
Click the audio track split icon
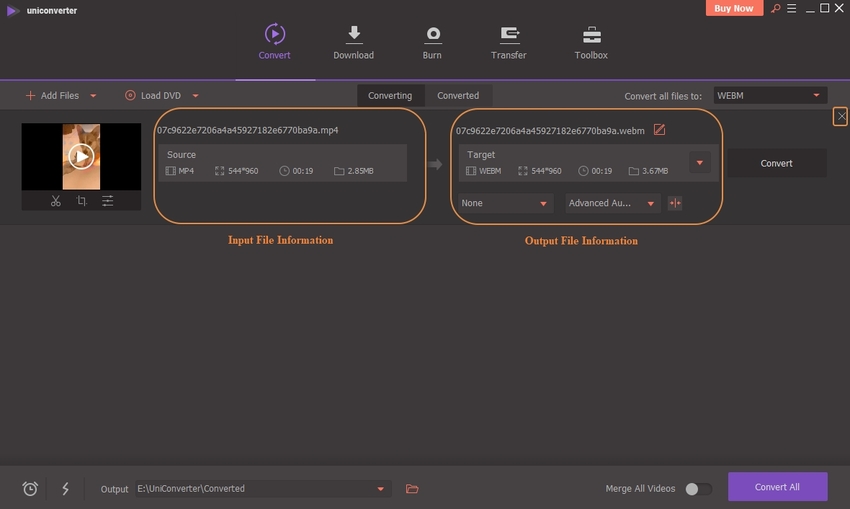[675, 203]
